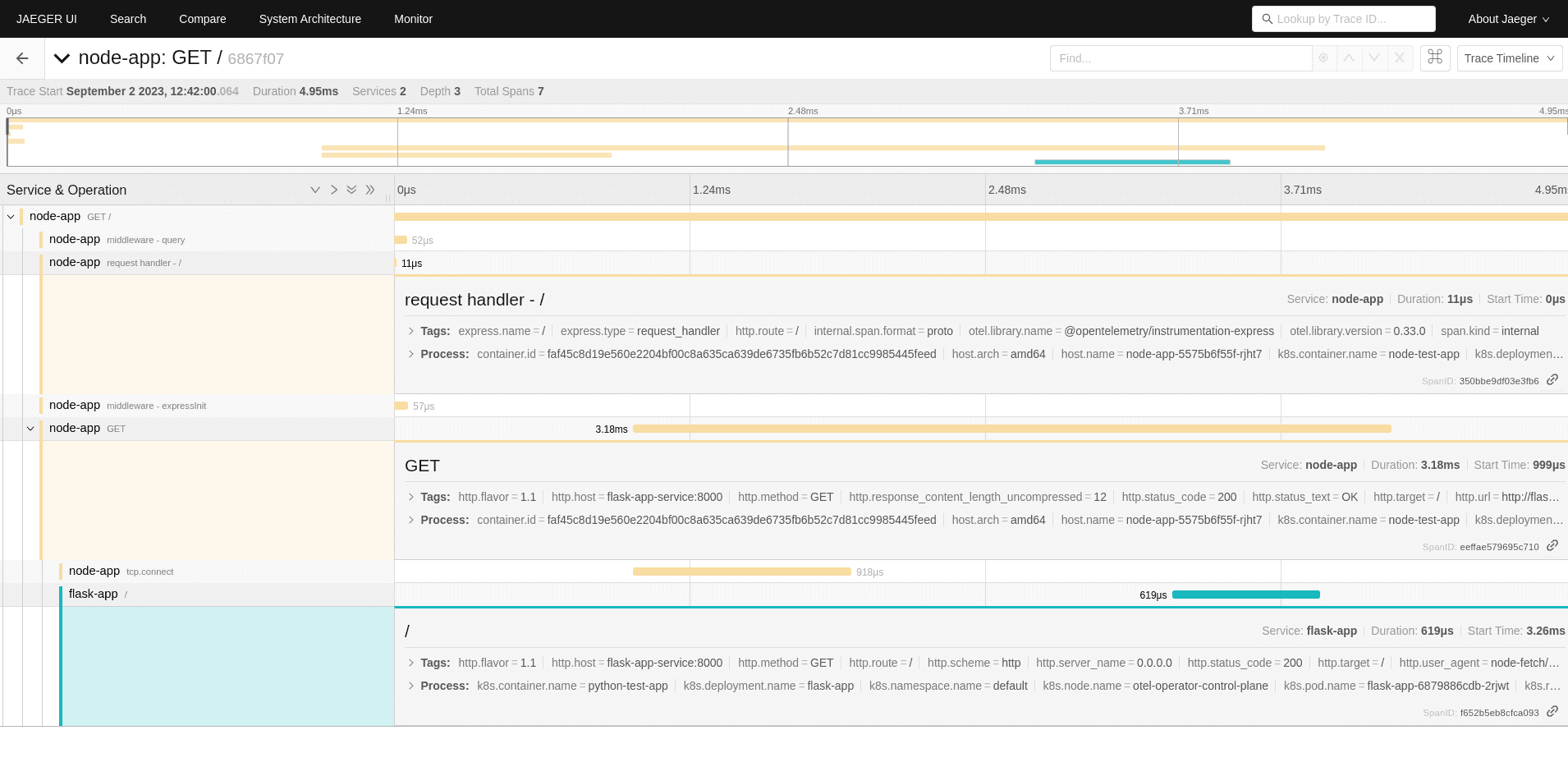Click the clear X in the Find bar
The width and height of the screenshot is (1568, 776).
click(x=1399, y=57)
